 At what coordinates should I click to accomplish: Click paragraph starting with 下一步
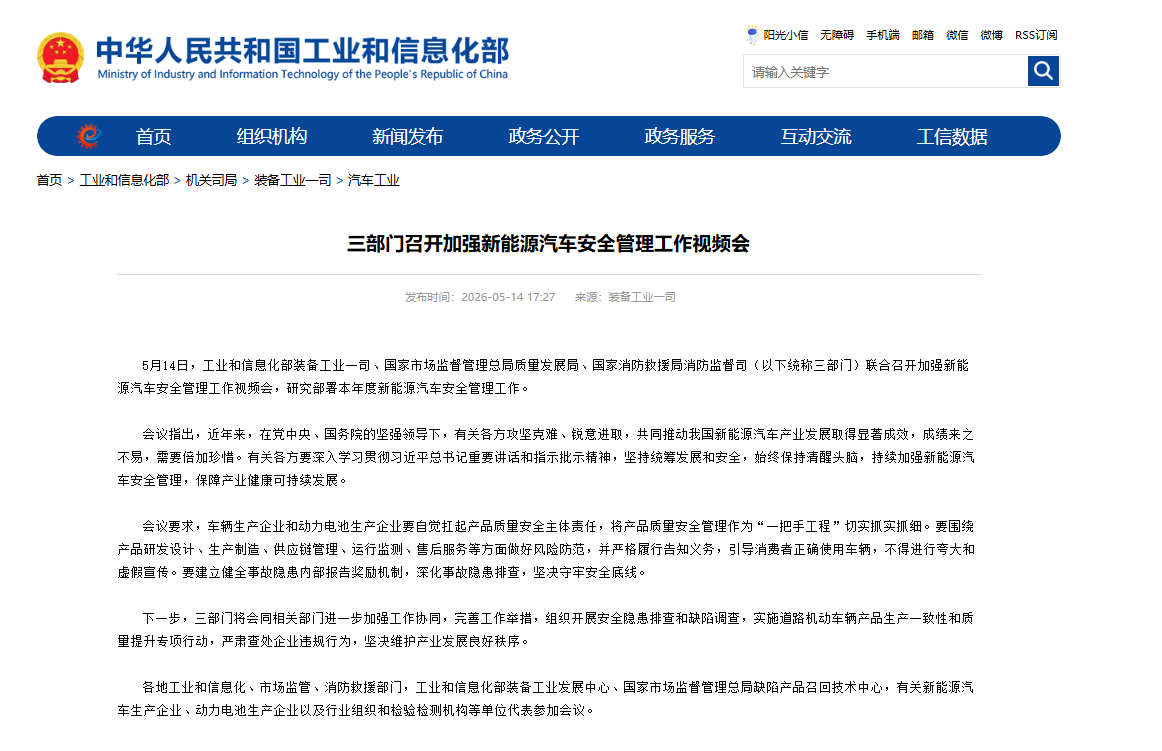(546, 629)
